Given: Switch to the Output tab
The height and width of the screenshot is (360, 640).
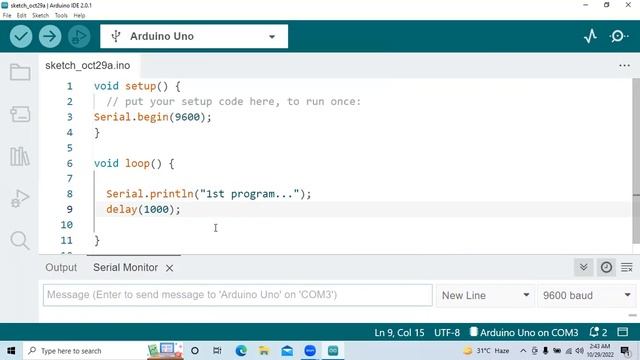Looking at the screenshot, I should tap(61, 267).
